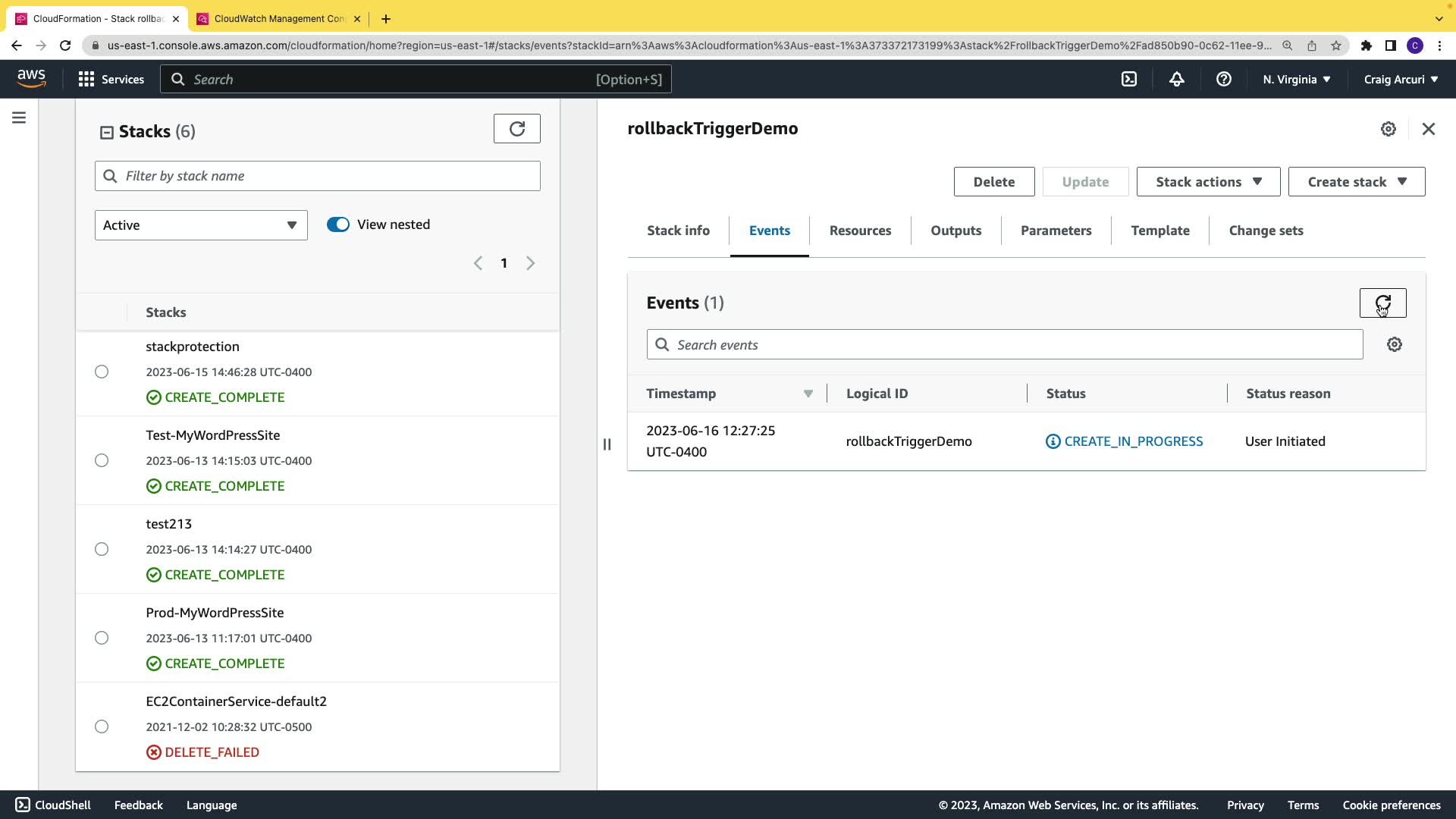Refresh the Events list

point(1382,303)
